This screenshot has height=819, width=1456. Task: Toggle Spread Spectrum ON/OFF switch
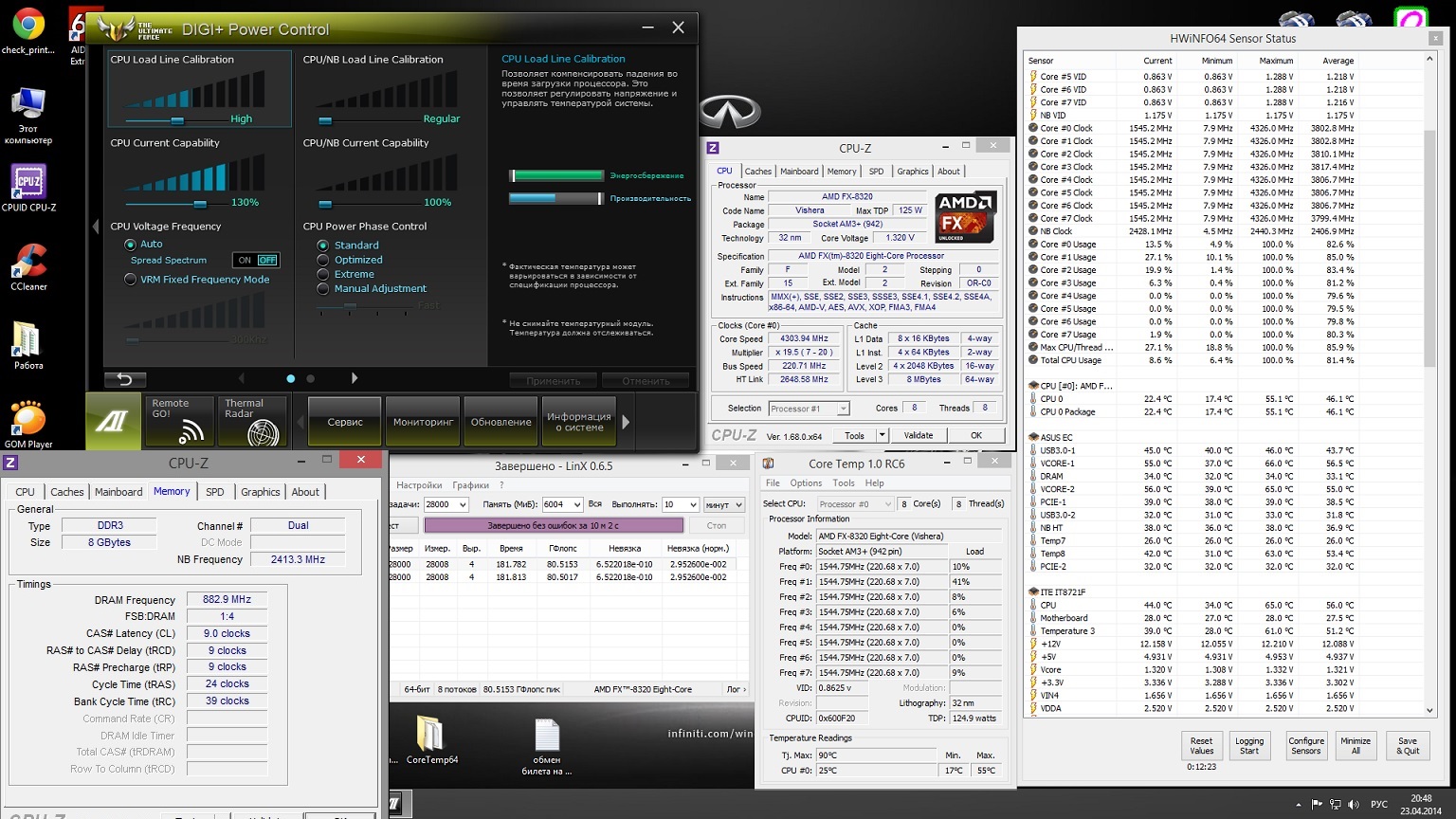click(x=256, y=260)
